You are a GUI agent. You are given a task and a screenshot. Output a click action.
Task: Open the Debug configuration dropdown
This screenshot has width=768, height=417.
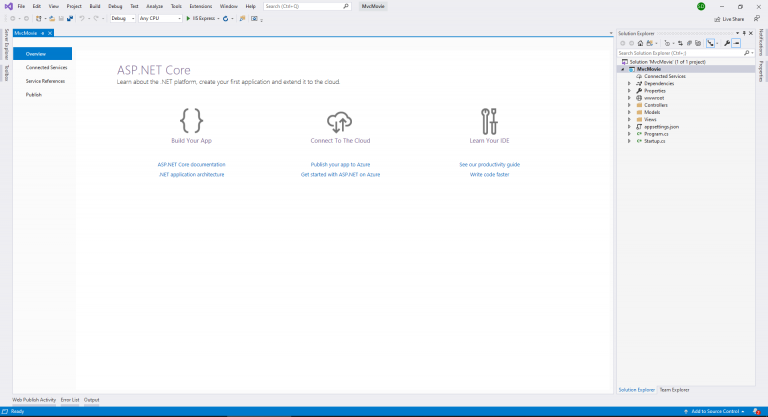coord(121,18)
